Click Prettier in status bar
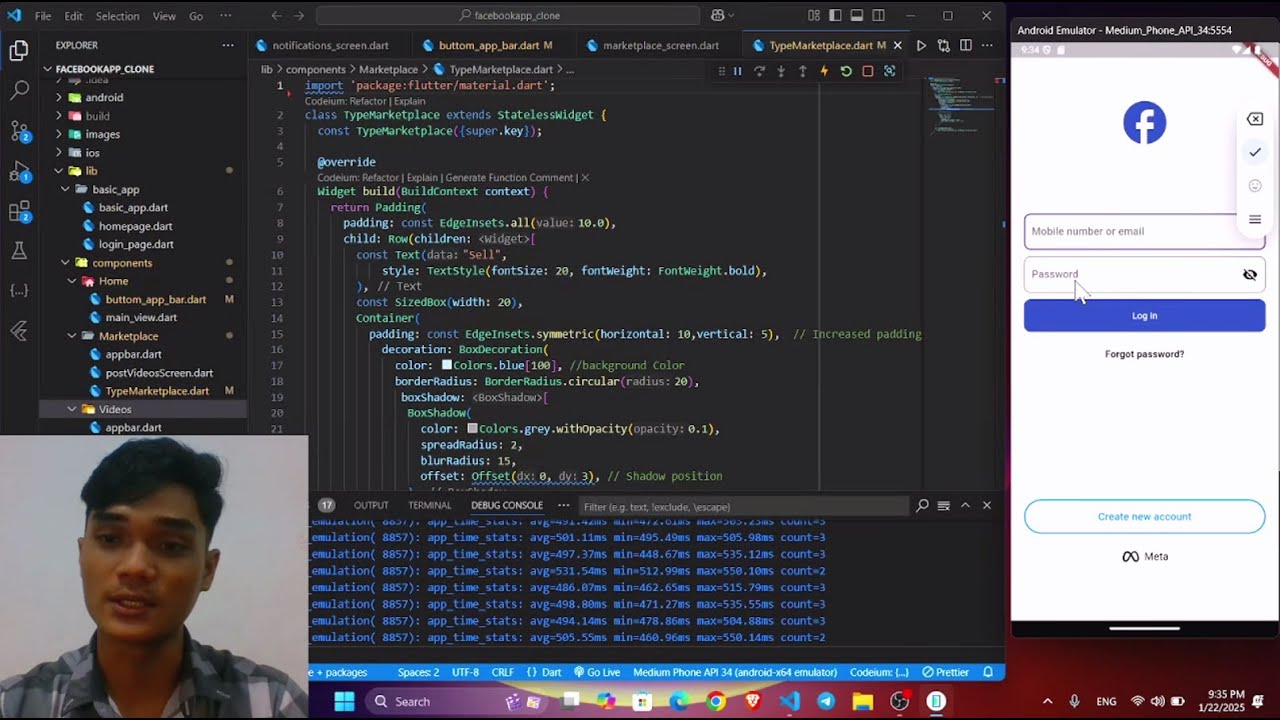 (945, 672)
